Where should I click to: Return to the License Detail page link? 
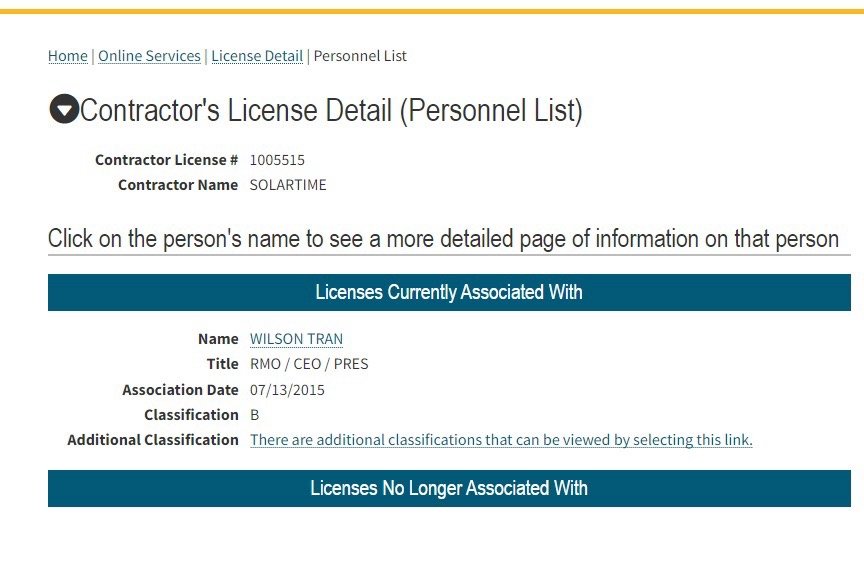coord(257,56)
